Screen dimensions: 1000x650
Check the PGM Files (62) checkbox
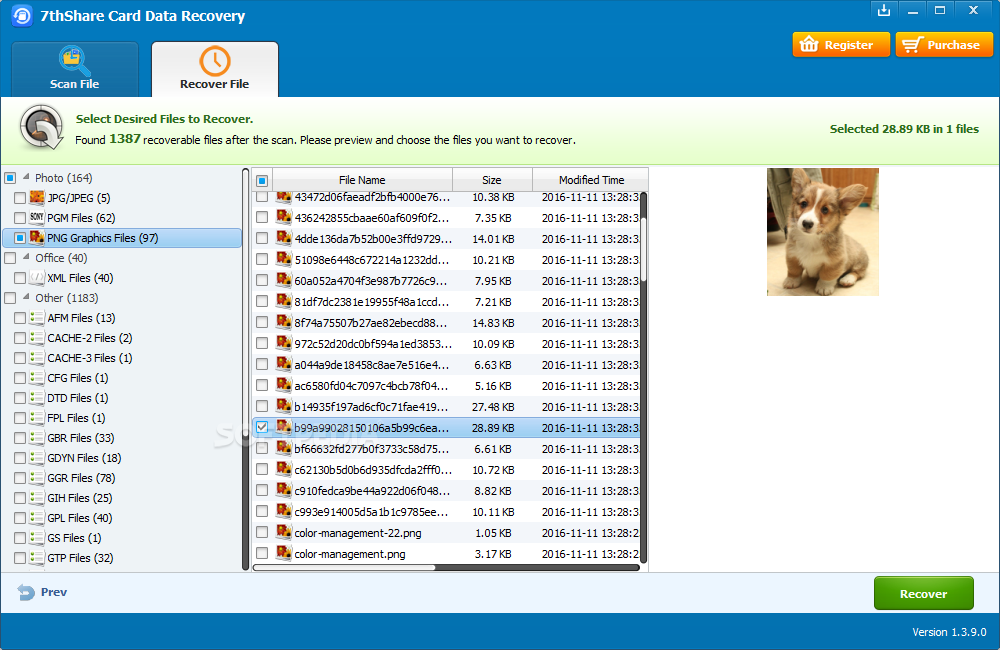pos(20,218)
